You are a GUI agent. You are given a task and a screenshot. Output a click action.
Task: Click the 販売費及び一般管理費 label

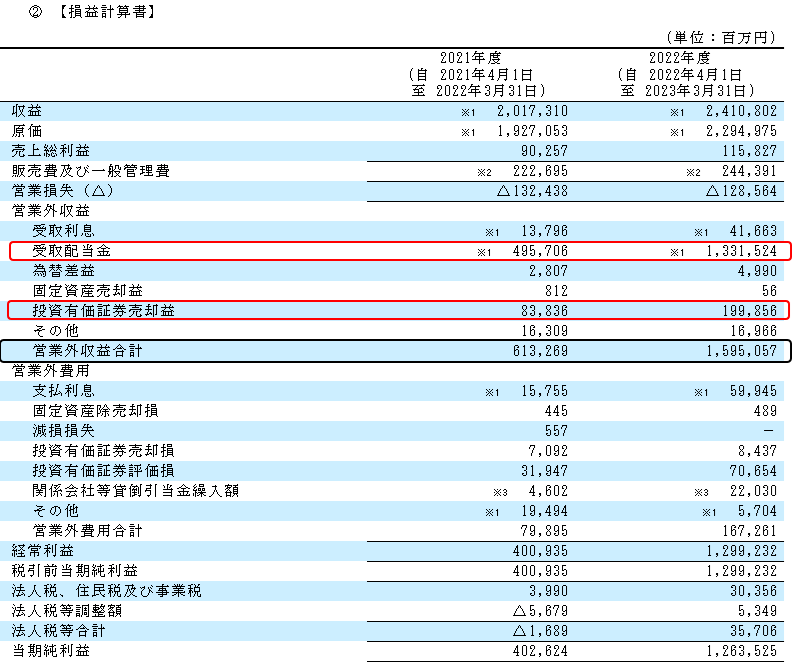(91, 171)
